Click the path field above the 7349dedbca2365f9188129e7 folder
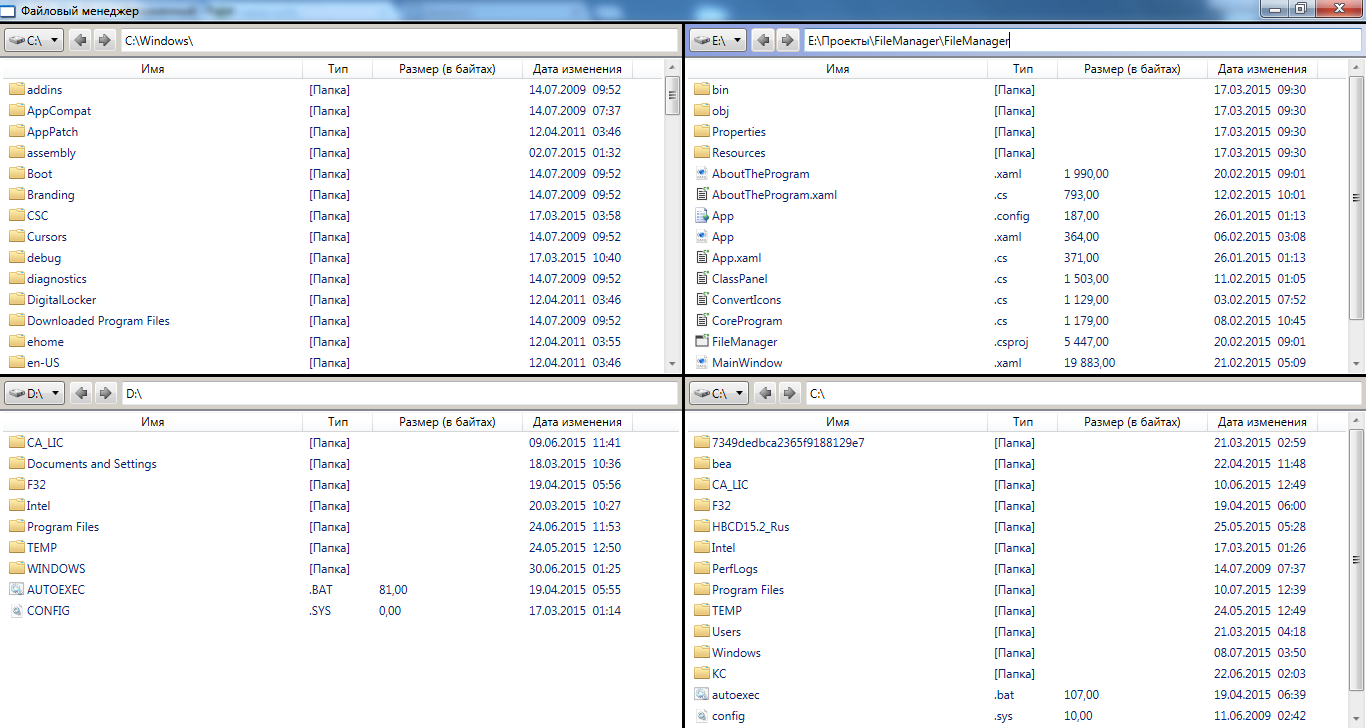The width and height of the screenshot is (1366, 728). click(x=1083, y=394)
